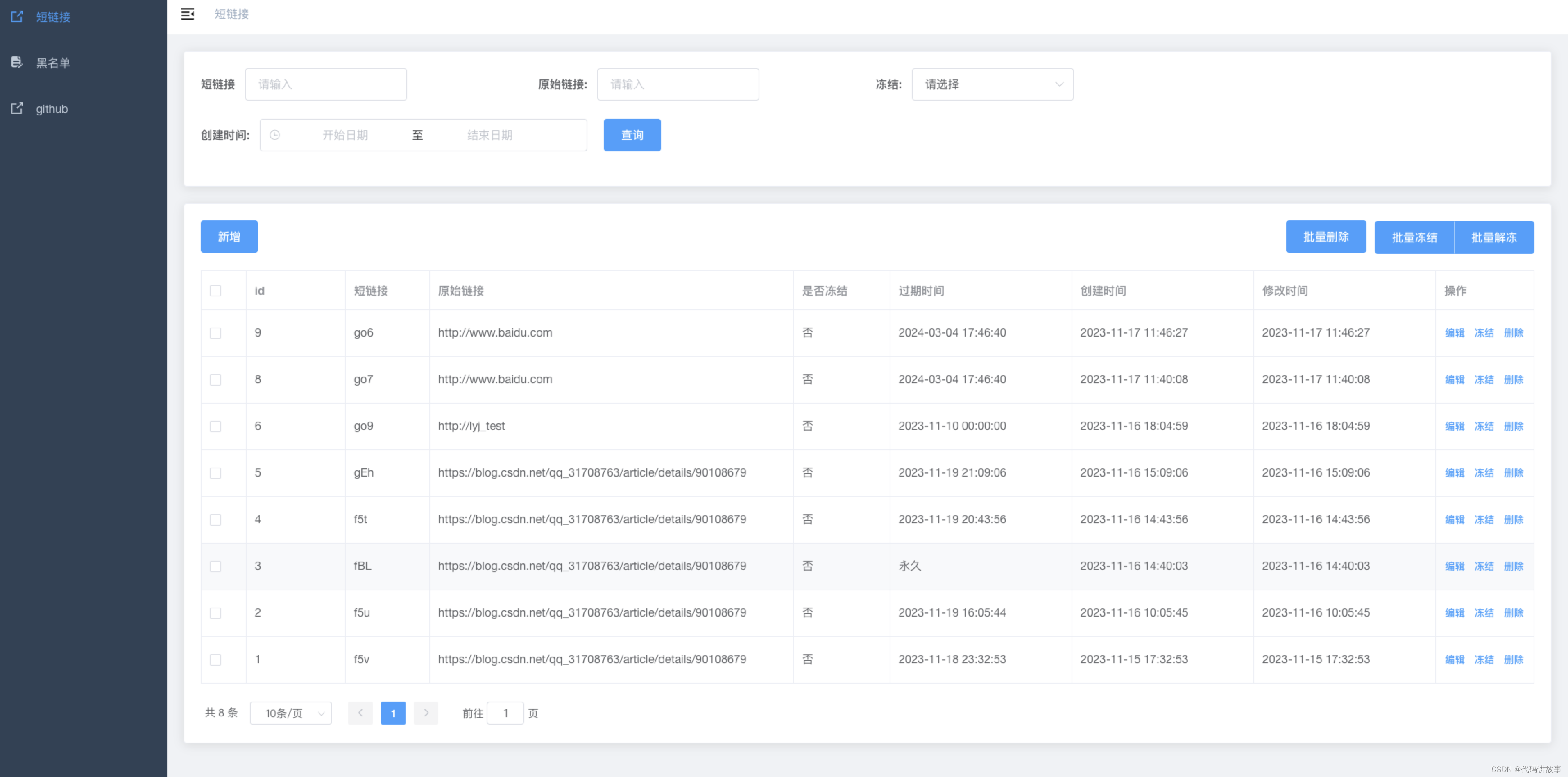Viewport: 1568px width, 777px height.
Task: Click the 黑名单 document icon in sidebar
Action: pos(17,62)
